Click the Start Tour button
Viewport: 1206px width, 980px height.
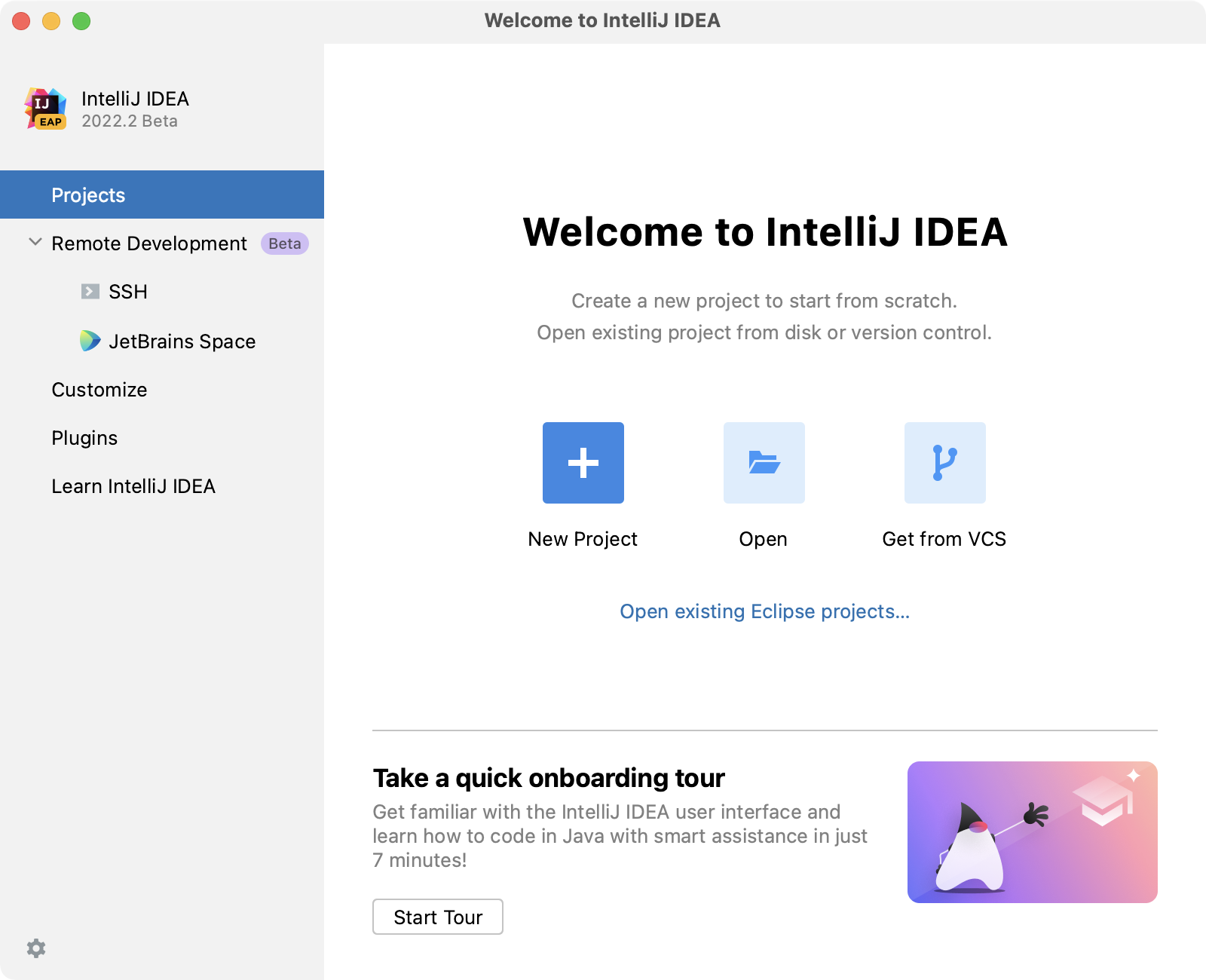click(437, 917)
